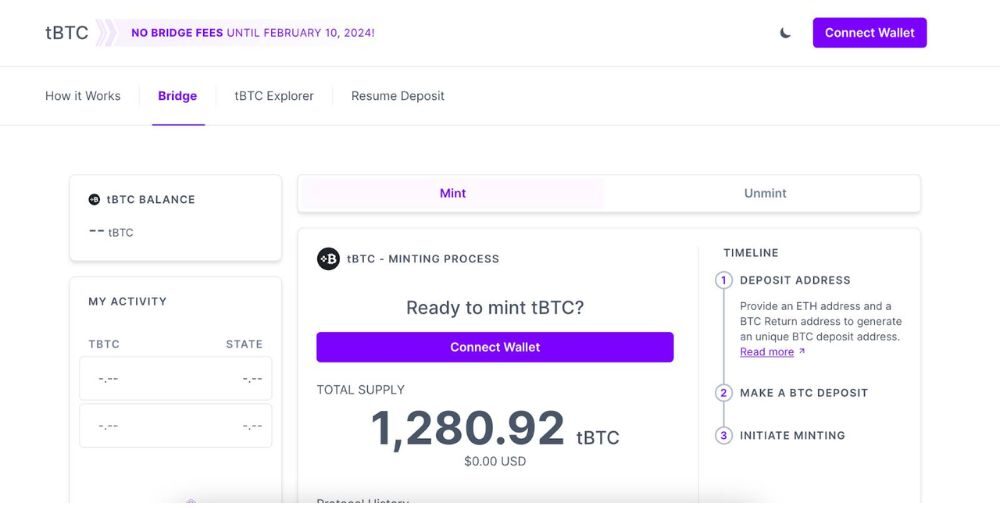Open the Resume Deposit page
The image size is (1000, 508).
point(398,96)
